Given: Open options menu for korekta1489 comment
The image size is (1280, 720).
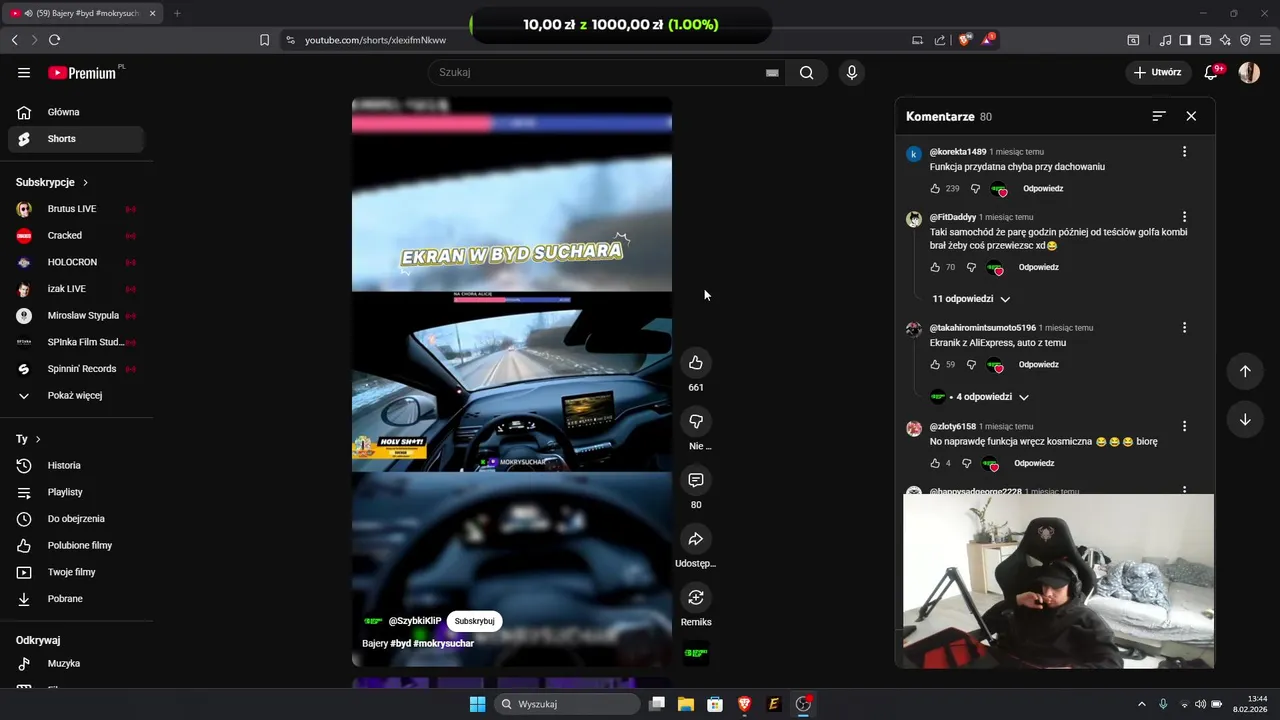Looking at the screenshot, I should 1184,152.
